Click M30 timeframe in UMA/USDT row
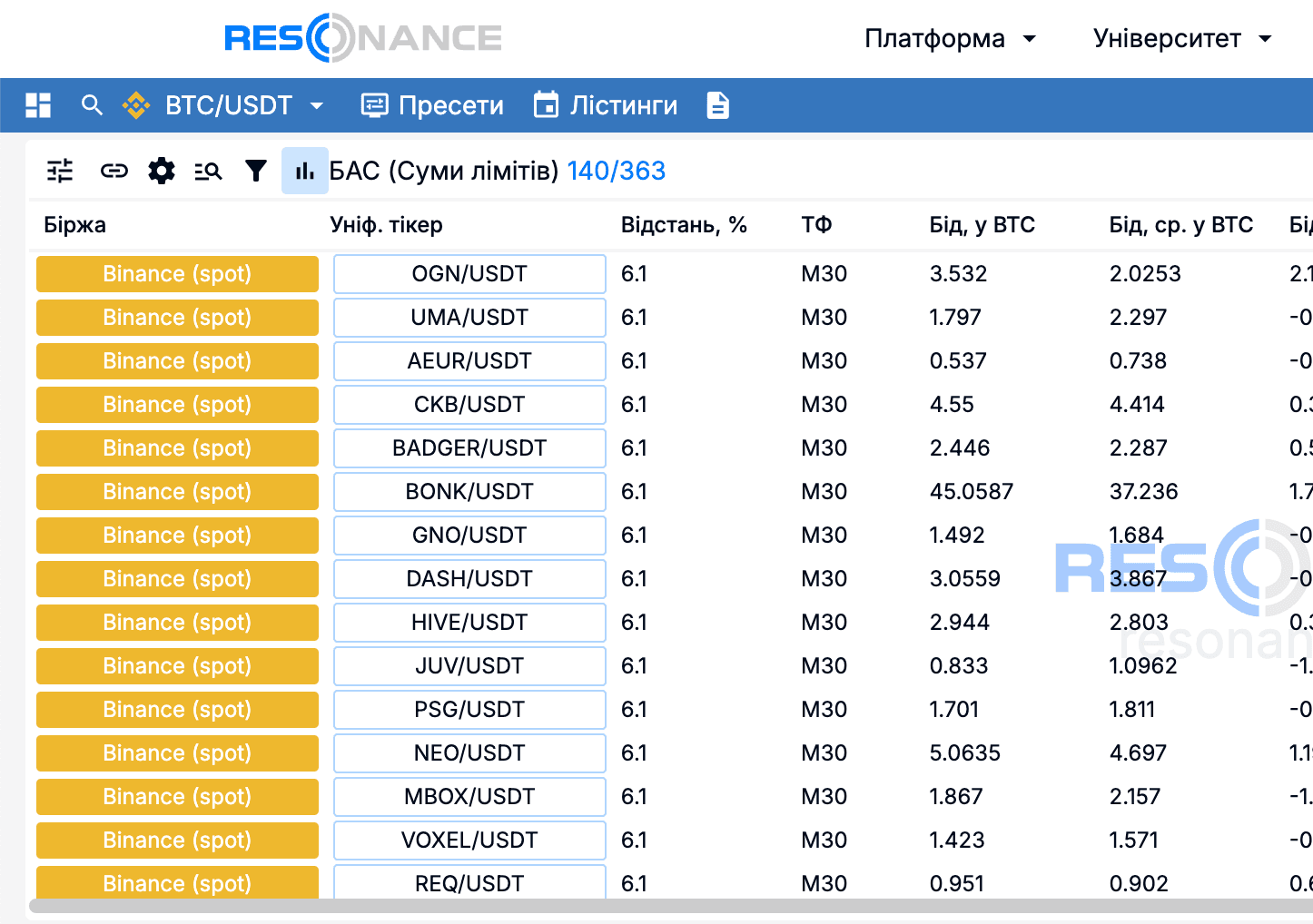The height and width of the screenshot is (924, 1313). tap(824, 318)
